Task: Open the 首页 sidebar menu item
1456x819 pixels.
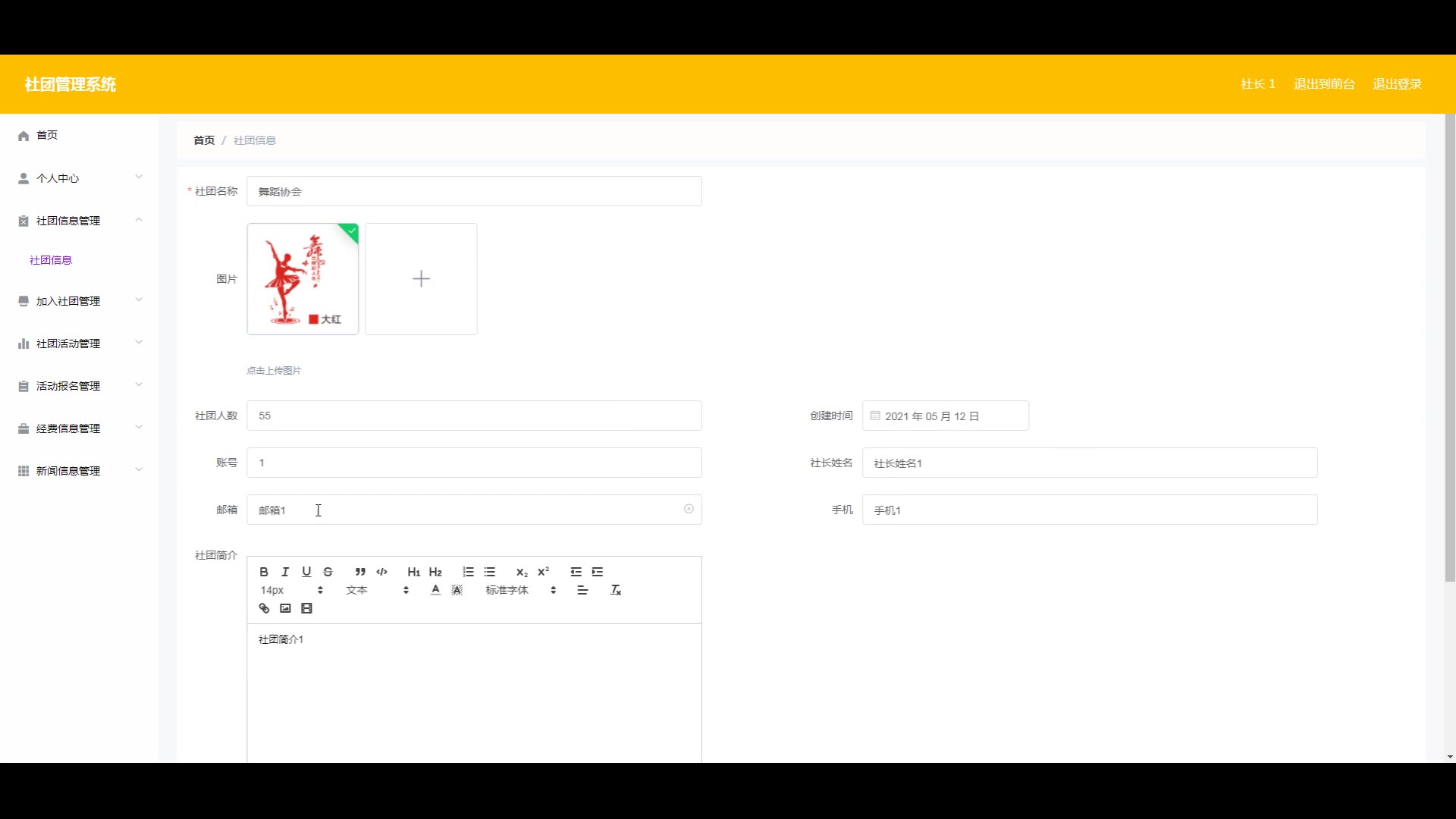Action: coord(47,135)
